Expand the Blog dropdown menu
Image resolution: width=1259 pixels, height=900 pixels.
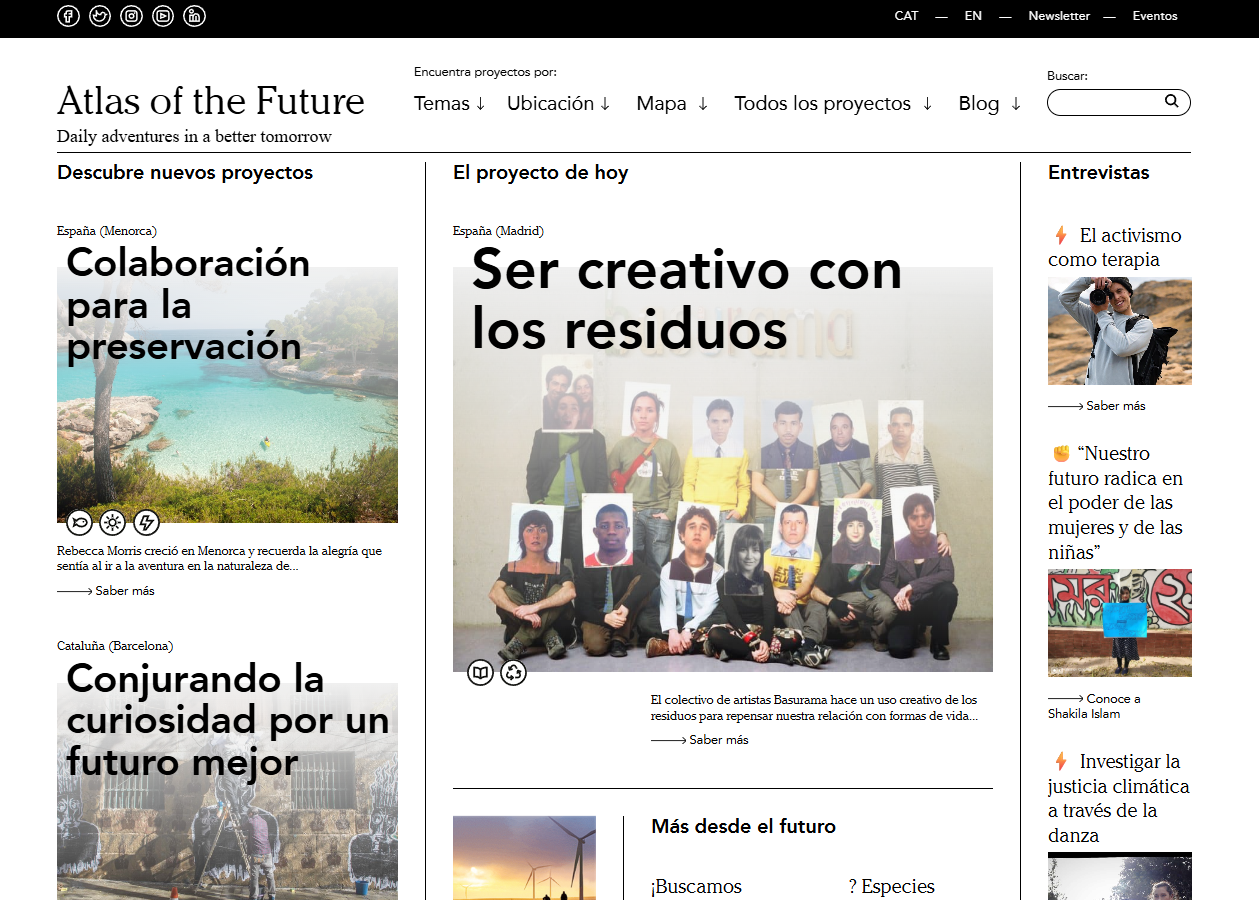(x=988, y=104)
